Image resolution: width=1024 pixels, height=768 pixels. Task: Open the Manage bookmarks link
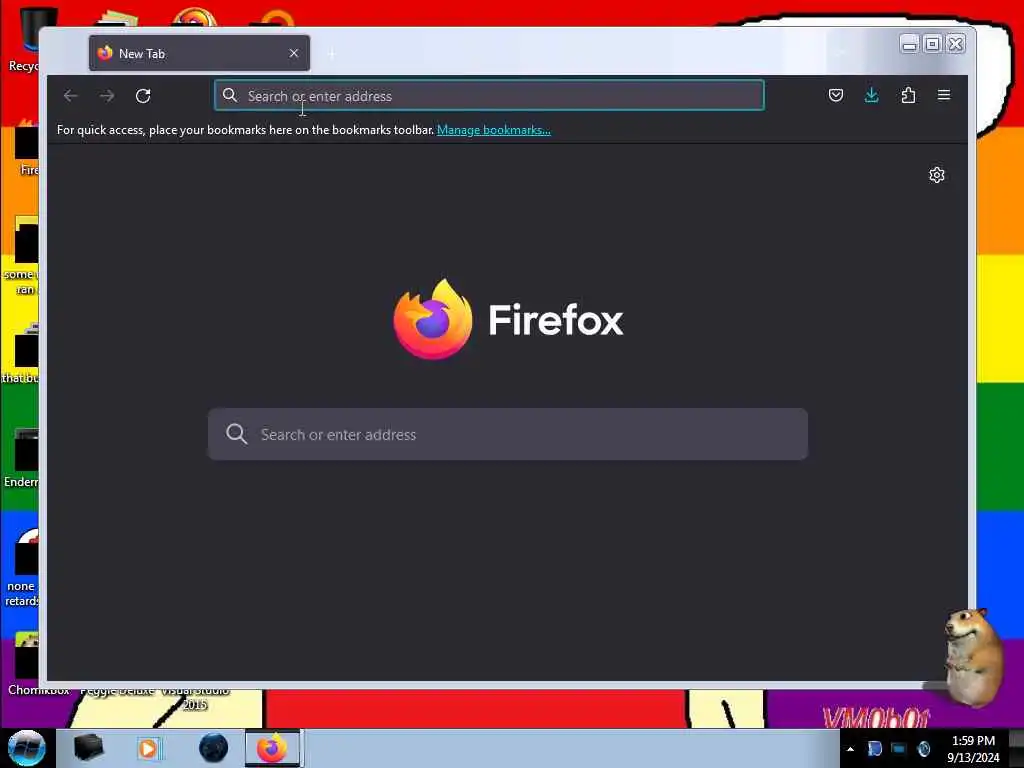click(x=494, y=130)
